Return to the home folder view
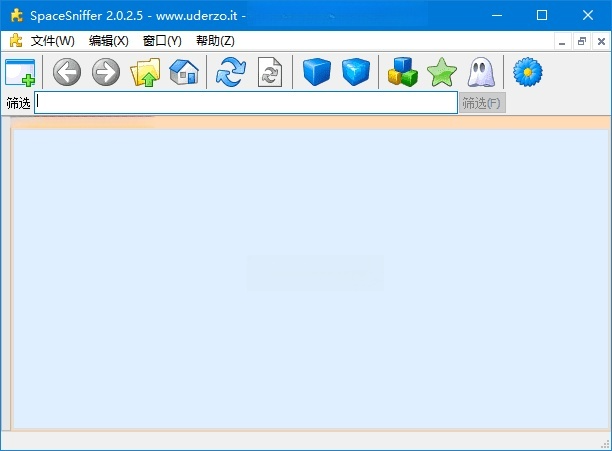 point(183,73)
